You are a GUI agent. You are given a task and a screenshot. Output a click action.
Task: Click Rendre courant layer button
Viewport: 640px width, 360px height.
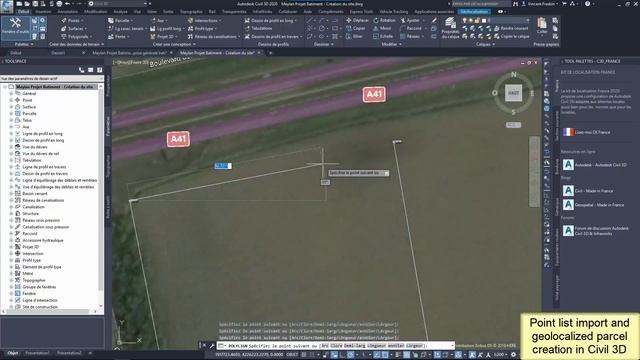pyautogui.click(x=511, y=29)
